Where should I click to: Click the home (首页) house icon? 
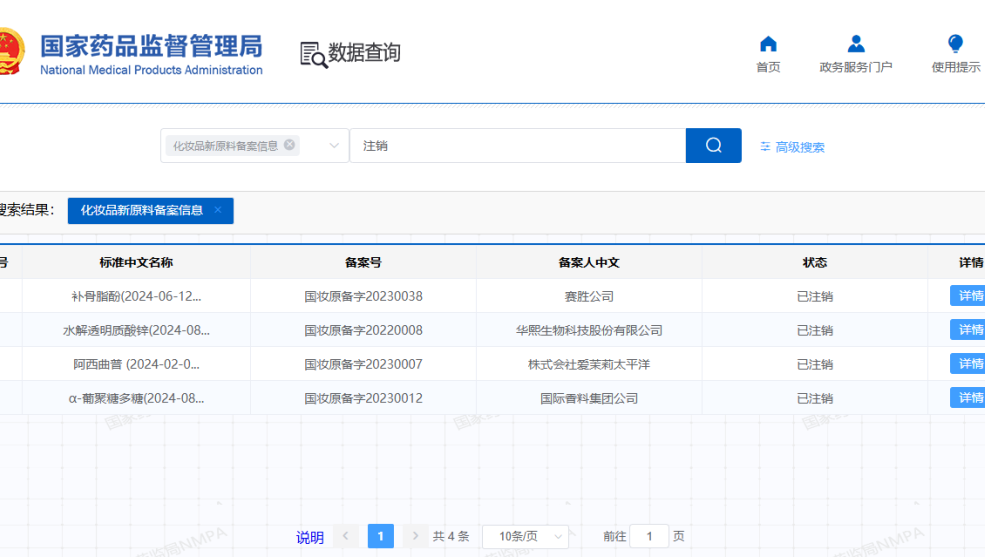(768, 44)
